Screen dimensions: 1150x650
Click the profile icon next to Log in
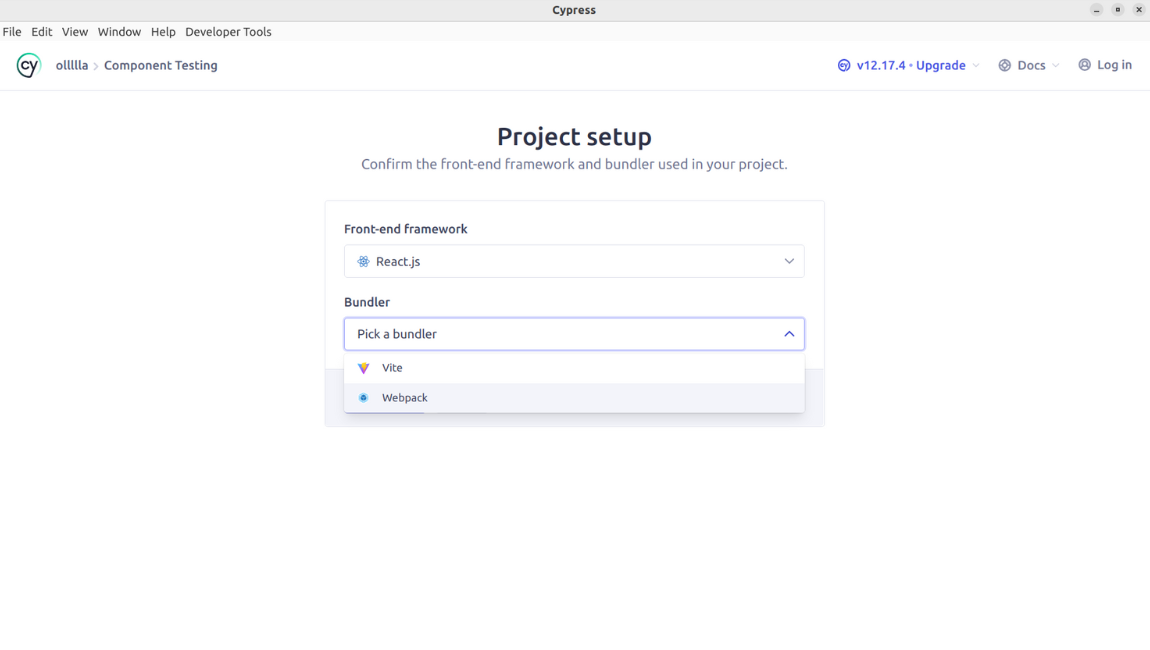click(x=1084, y=64)
